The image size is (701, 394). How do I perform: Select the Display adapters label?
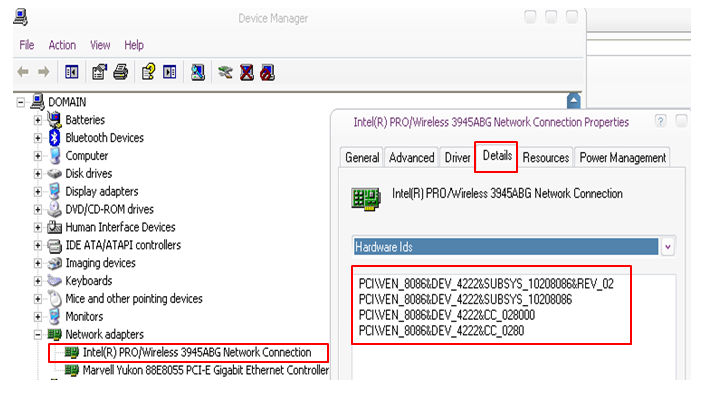tap(102, 191)
